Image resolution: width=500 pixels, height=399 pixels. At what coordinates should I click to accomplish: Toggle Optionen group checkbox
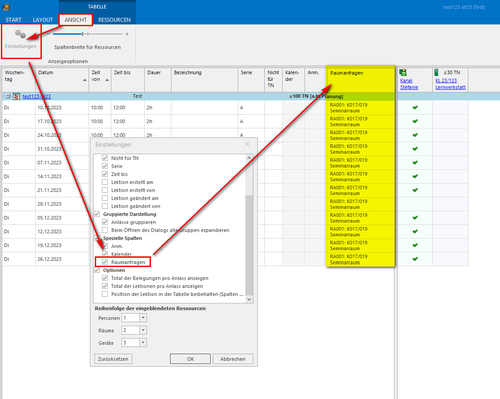click(x=97, y=270)
